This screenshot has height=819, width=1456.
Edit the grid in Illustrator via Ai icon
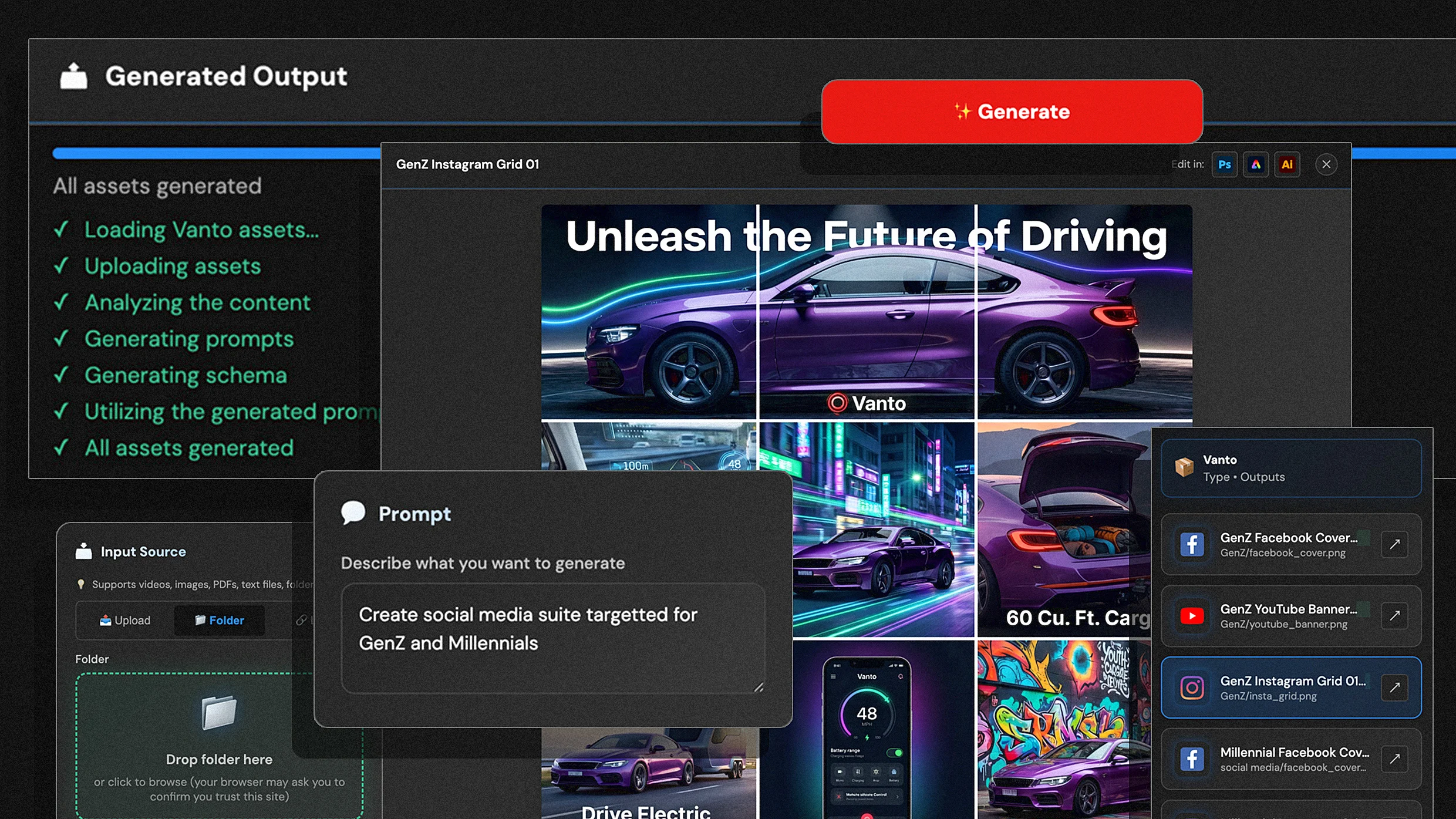point(1287,164)
